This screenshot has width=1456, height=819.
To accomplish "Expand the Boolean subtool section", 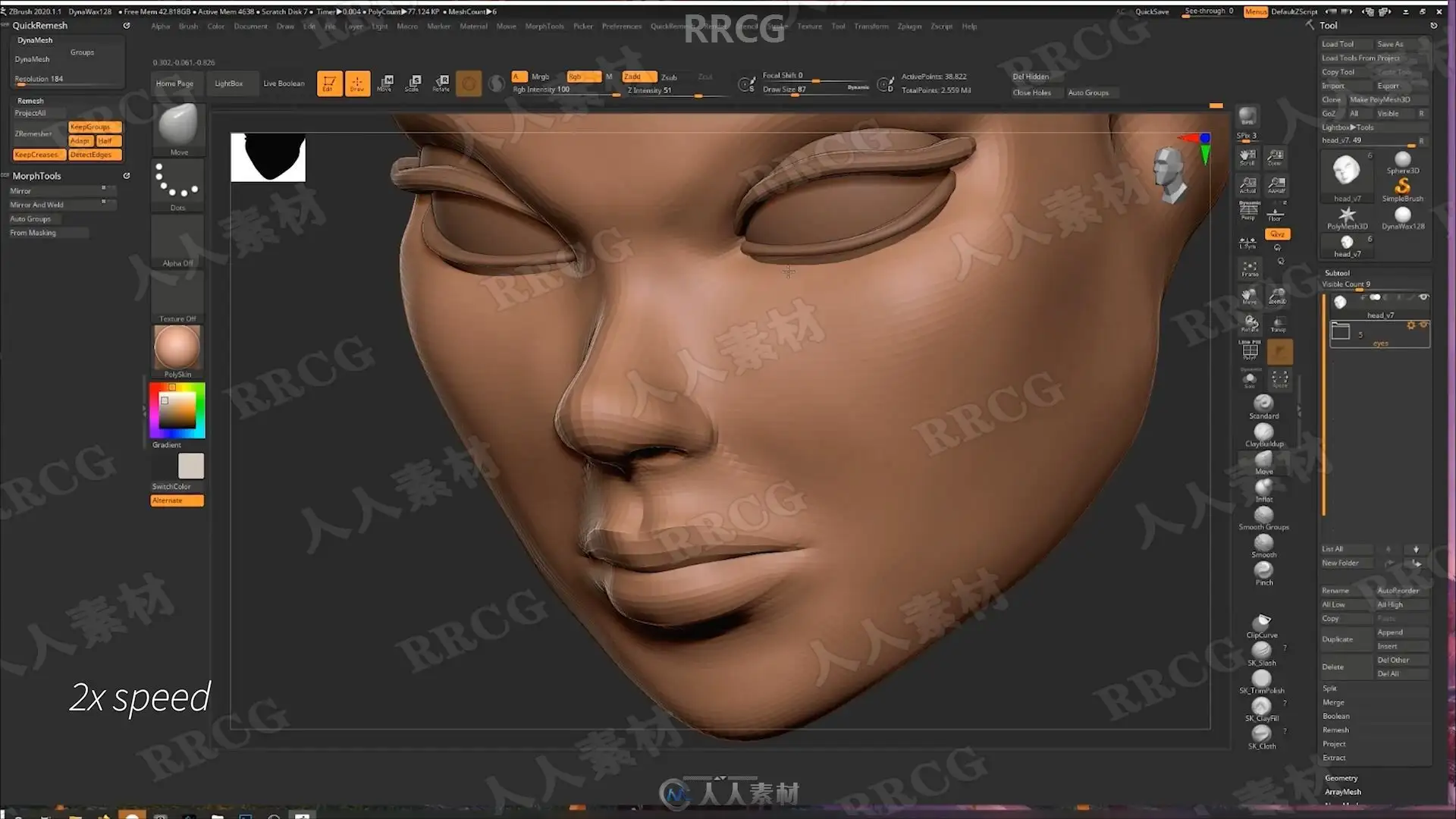I will coord(1335,716).
